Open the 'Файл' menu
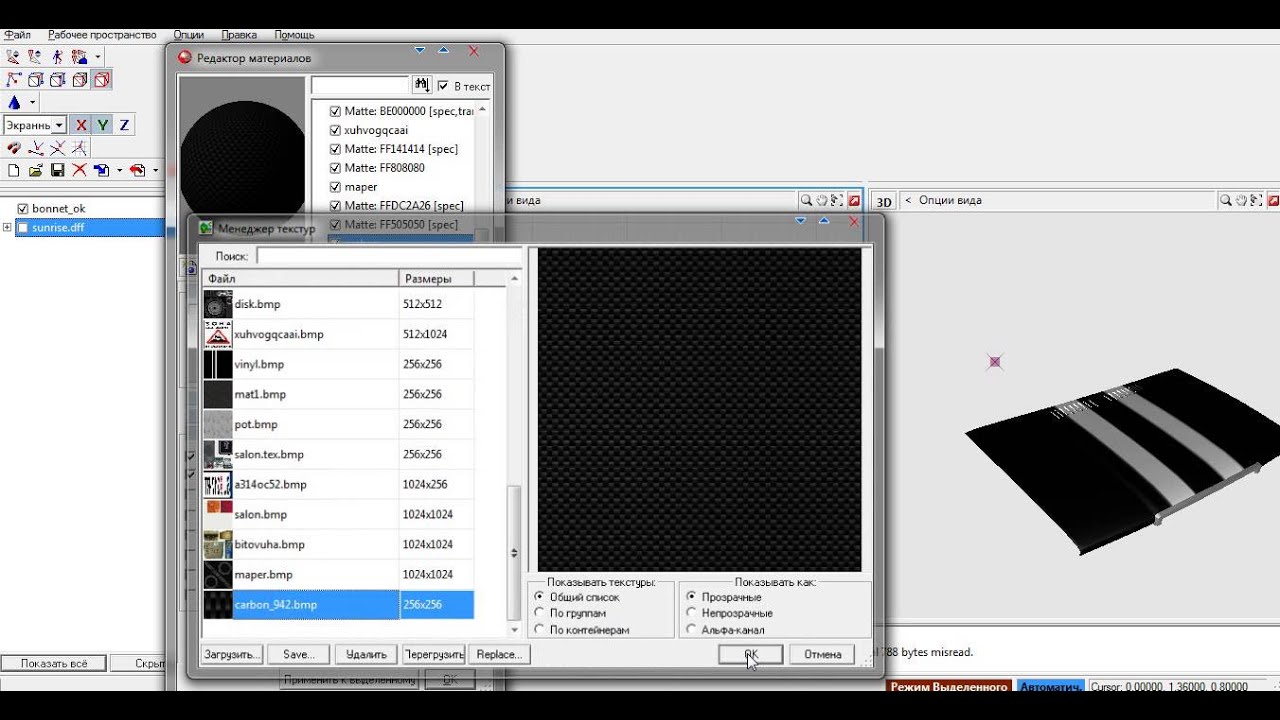This screenshot has width=1280, height=720. tap(17, 35)
